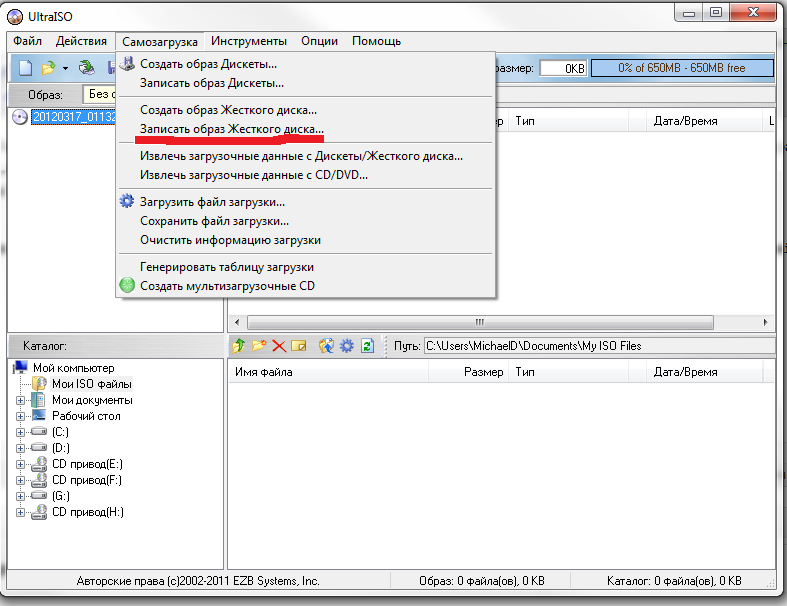Click the Up folder icon in catalog toolbar
This screenshot has width=787, height=606.
238,346
